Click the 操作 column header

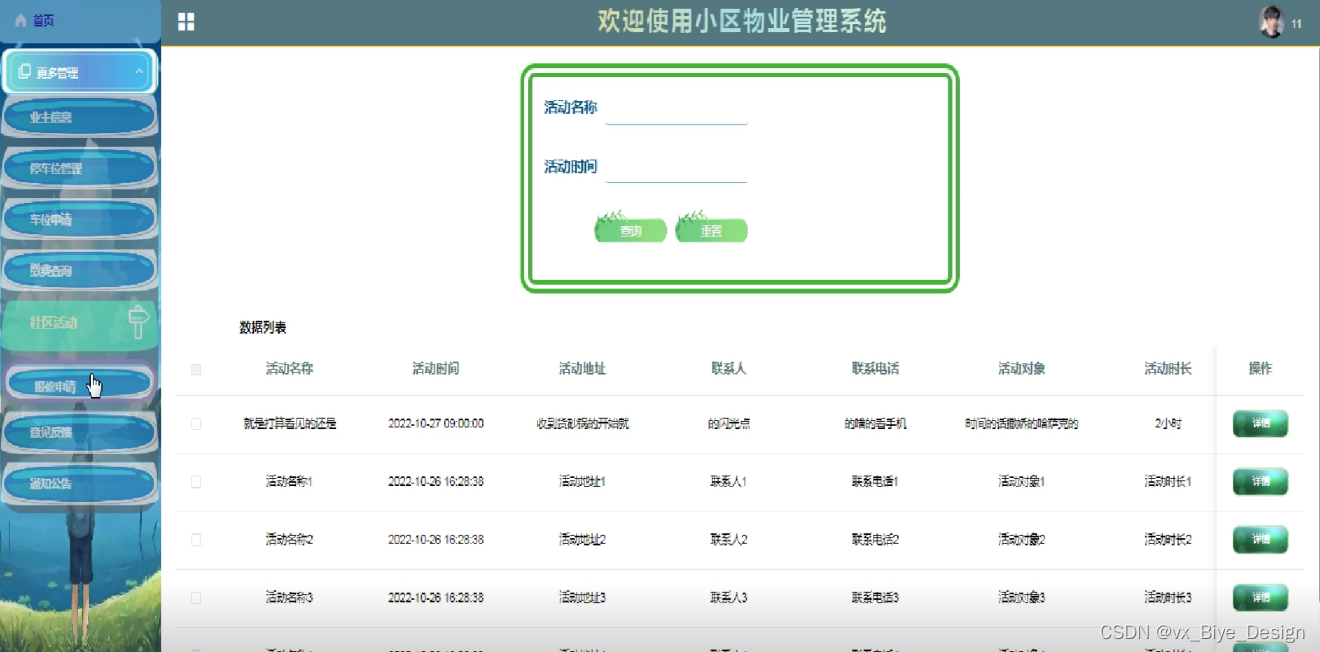(1260, 369)
